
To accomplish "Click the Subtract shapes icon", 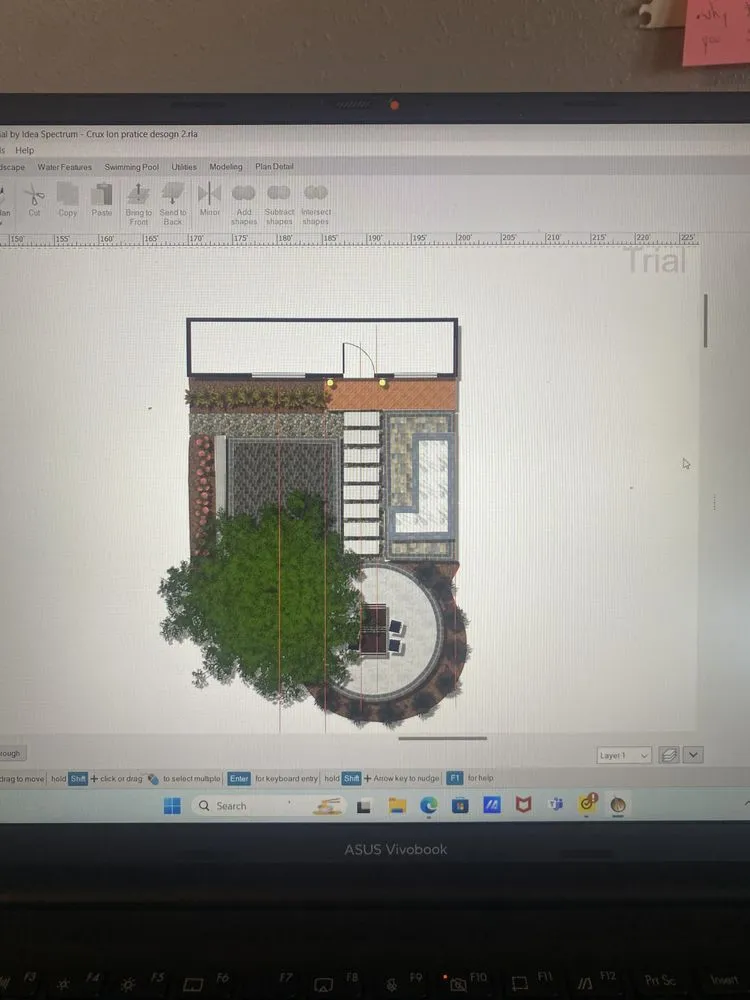I will [x=279, y=193].
